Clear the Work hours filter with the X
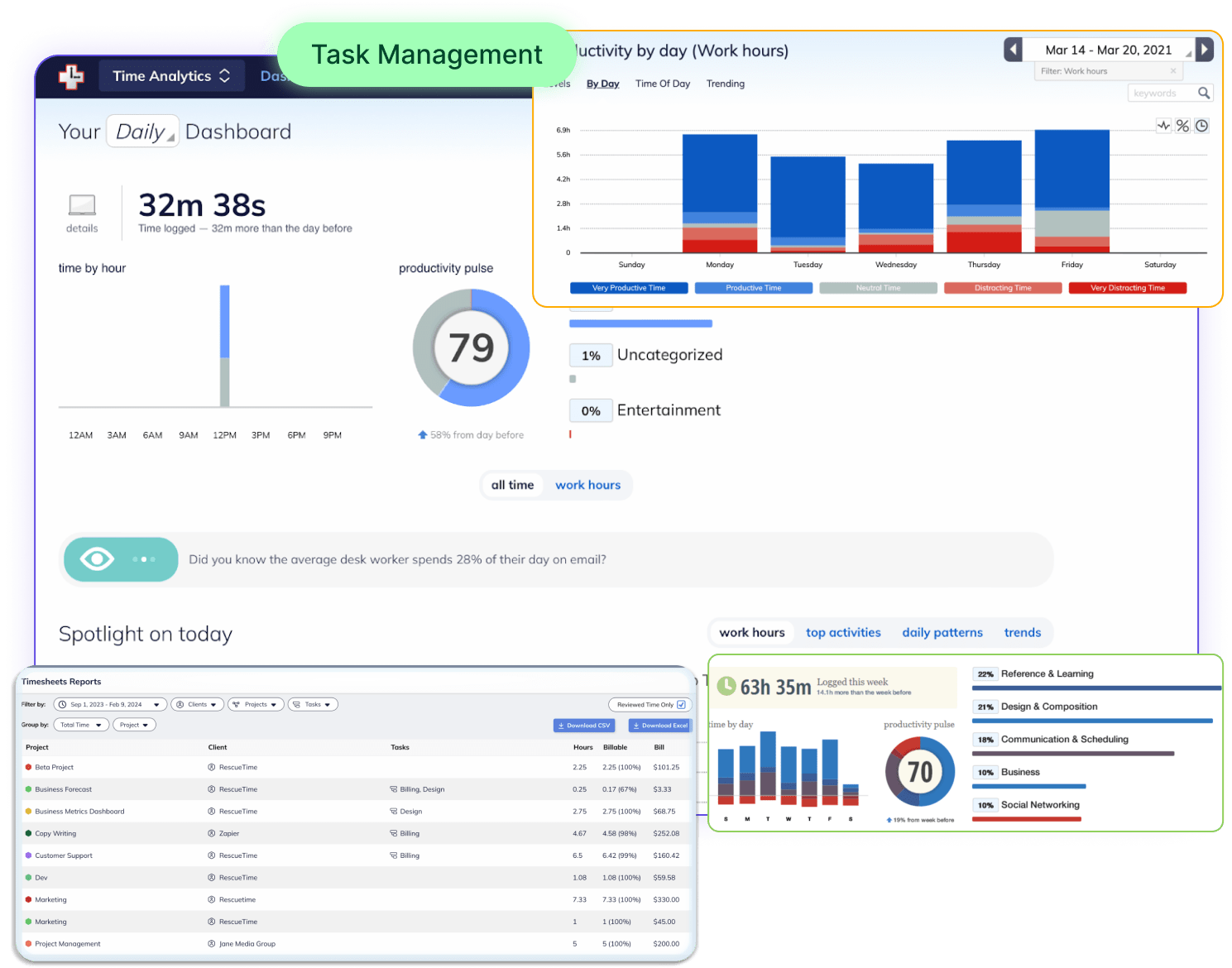The width and height of the screenshot is (1232, 968). [x=1173, y=71]
